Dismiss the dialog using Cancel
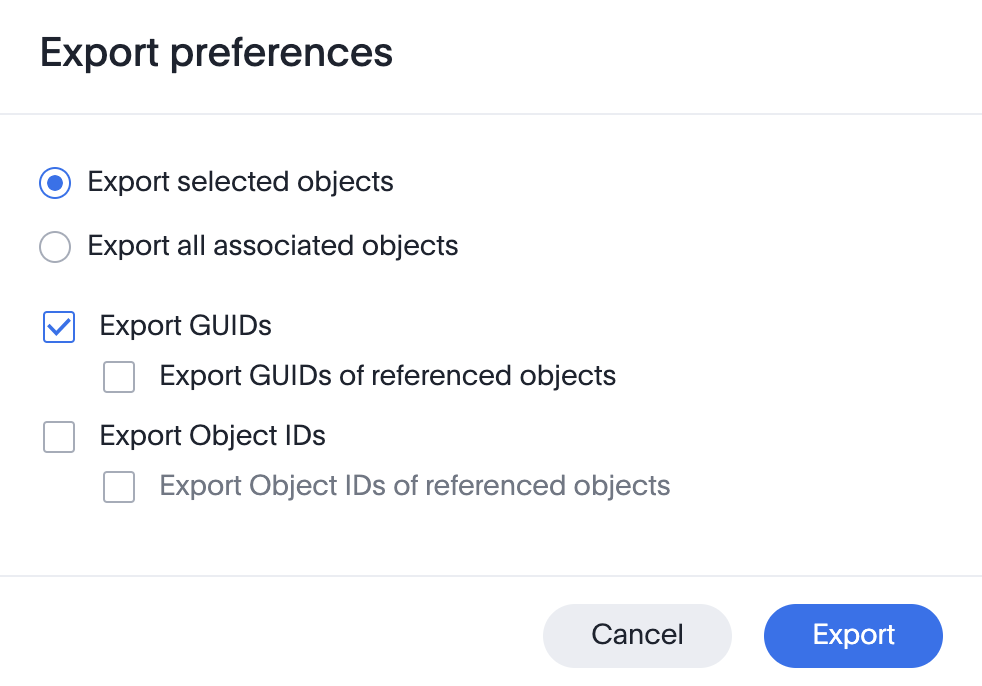 [x=637, y=635]
